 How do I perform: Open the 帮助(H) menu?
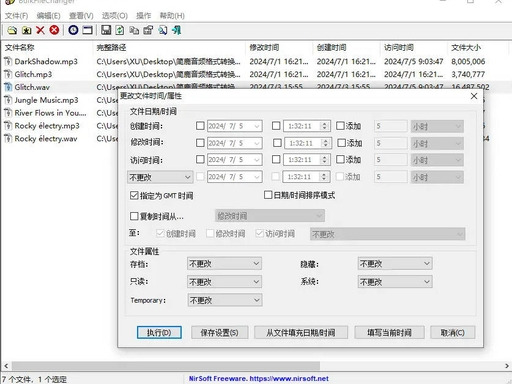coord(172,16)
